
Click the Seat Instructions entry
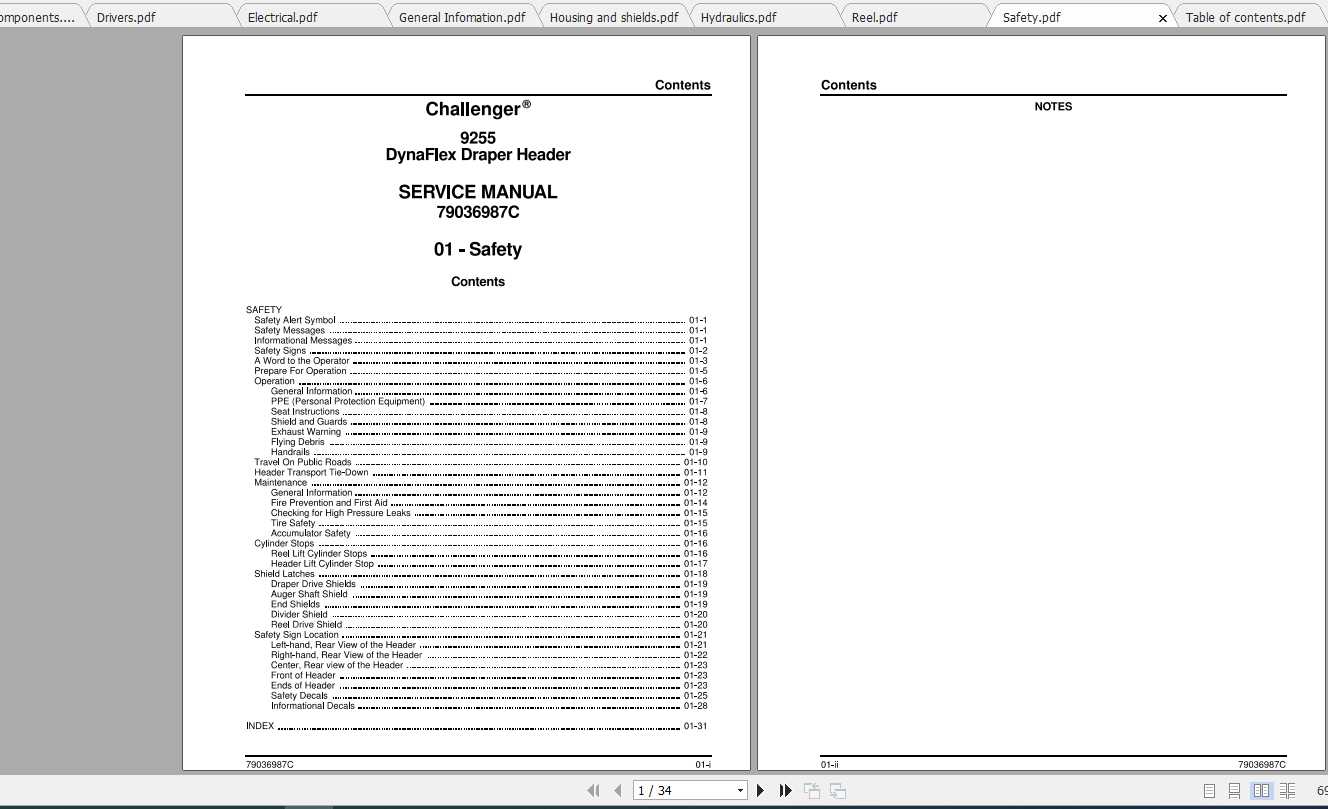click(x=489, y=411)
